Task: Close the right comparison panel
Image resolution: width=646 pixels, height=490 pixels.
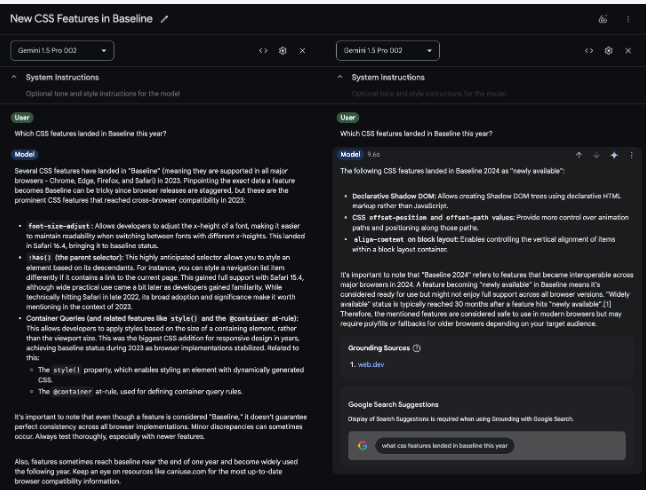Action: (x=628, y=50)
